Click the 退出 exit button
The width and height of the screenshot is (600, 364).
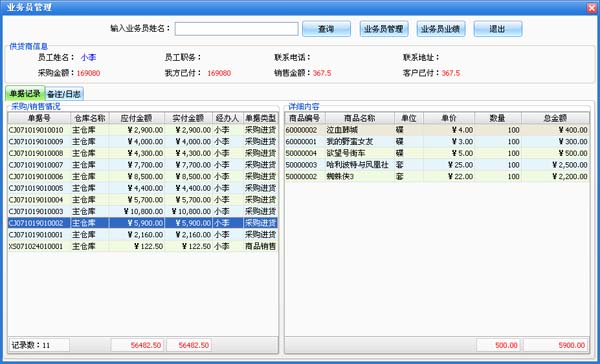click(498, 29)
